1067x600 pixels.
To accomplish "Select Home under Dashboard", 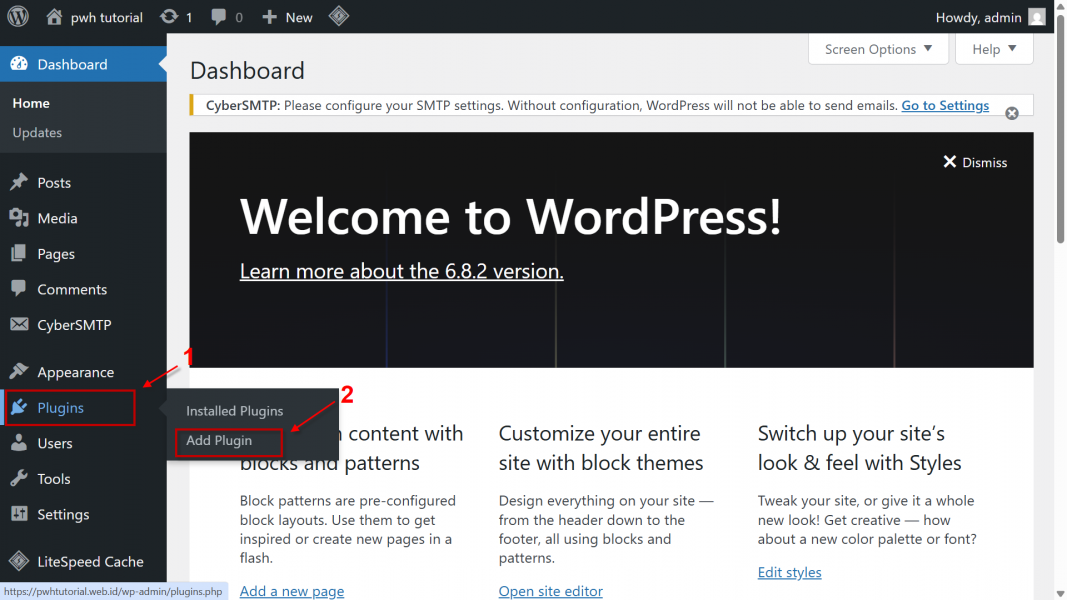I will 31,103.
